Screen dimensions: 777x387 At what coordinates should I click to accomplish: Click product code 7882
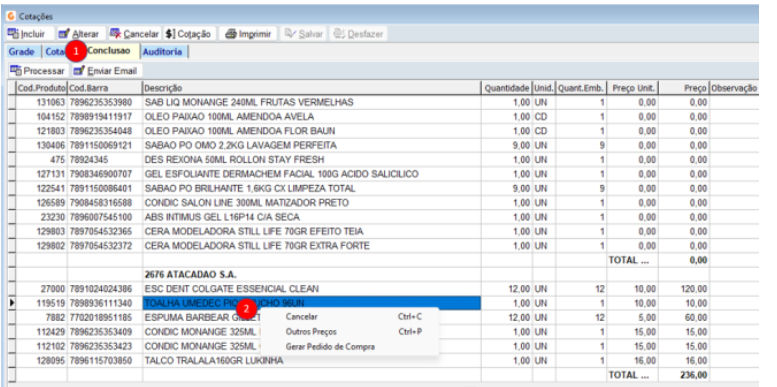click(56, 318)
